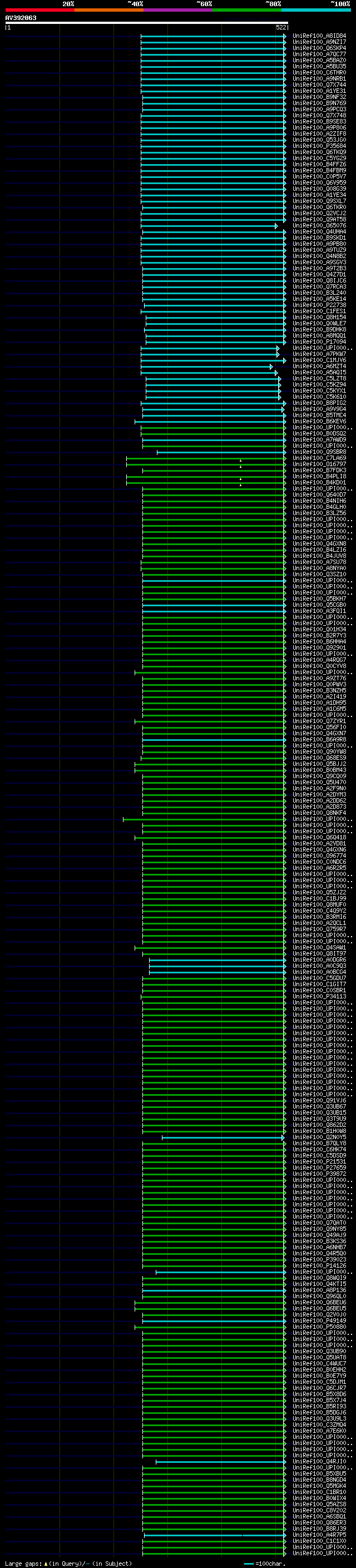Open the UniRef100_A4R7P5 entry

tap(319, 1535)
